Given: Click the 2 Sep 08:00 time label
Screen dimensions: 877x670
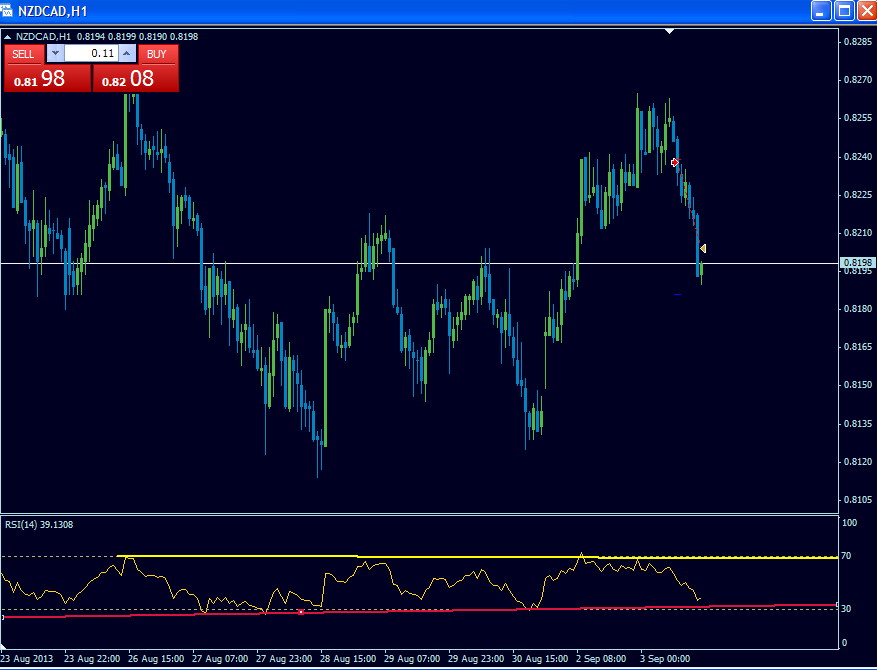Looking at the screenshot, I should click(602, 659).
